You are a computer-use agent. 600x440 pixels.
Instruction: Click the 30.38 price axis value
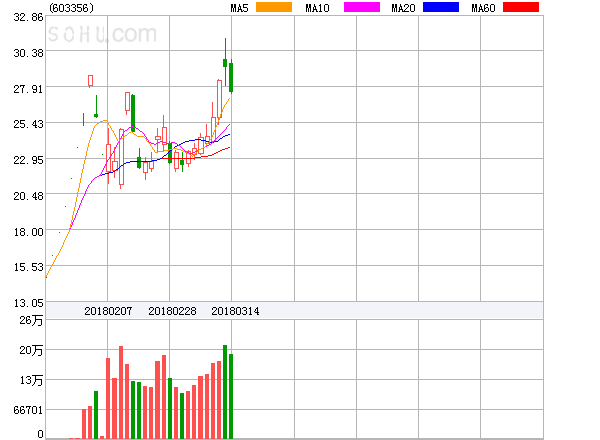click(28, 53)
